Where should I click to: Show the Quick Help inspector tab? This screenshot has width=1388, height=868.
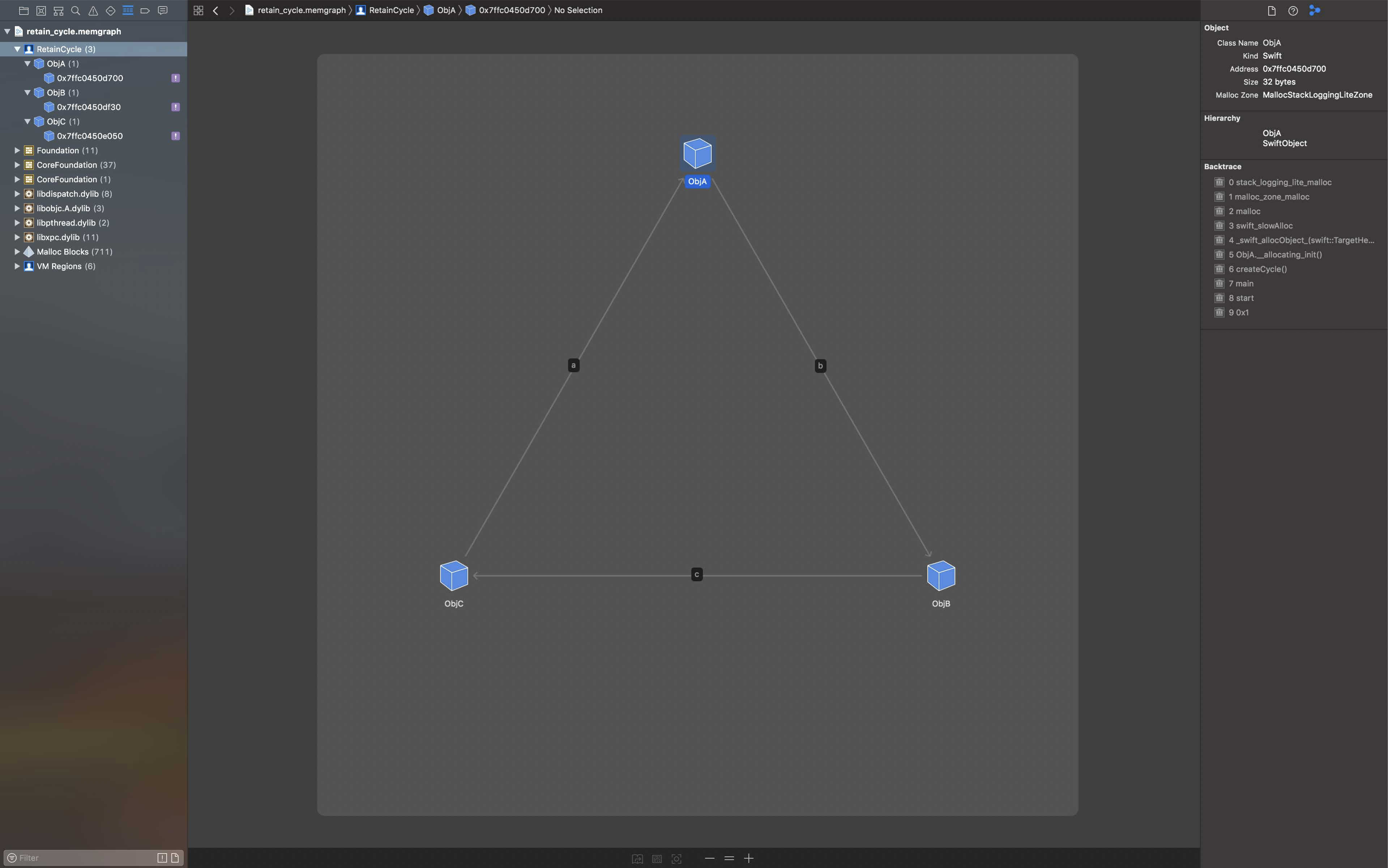pos(1293,10)
